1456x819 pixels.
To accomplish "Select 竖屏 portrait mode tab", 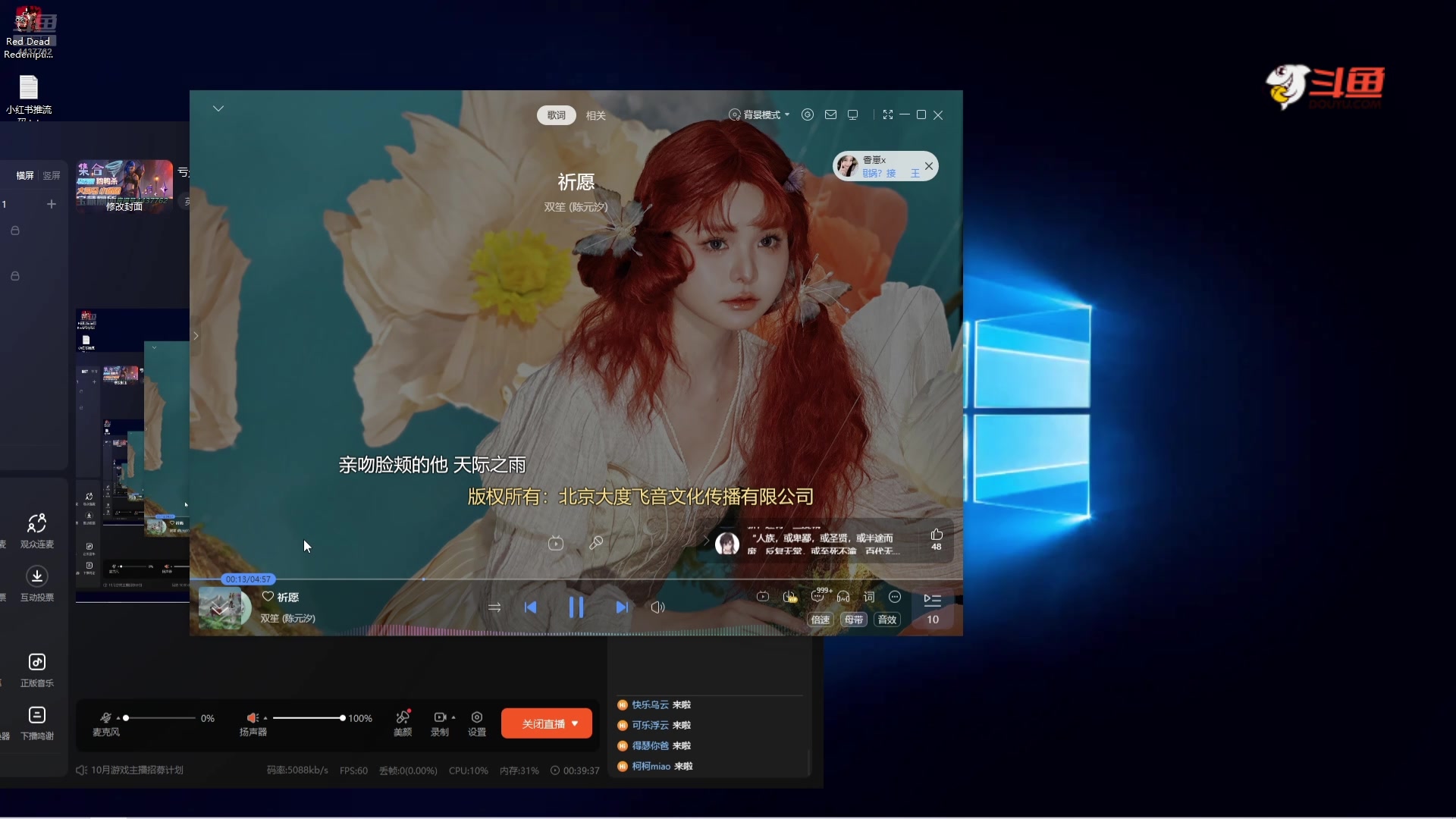I will coord(52,175).
